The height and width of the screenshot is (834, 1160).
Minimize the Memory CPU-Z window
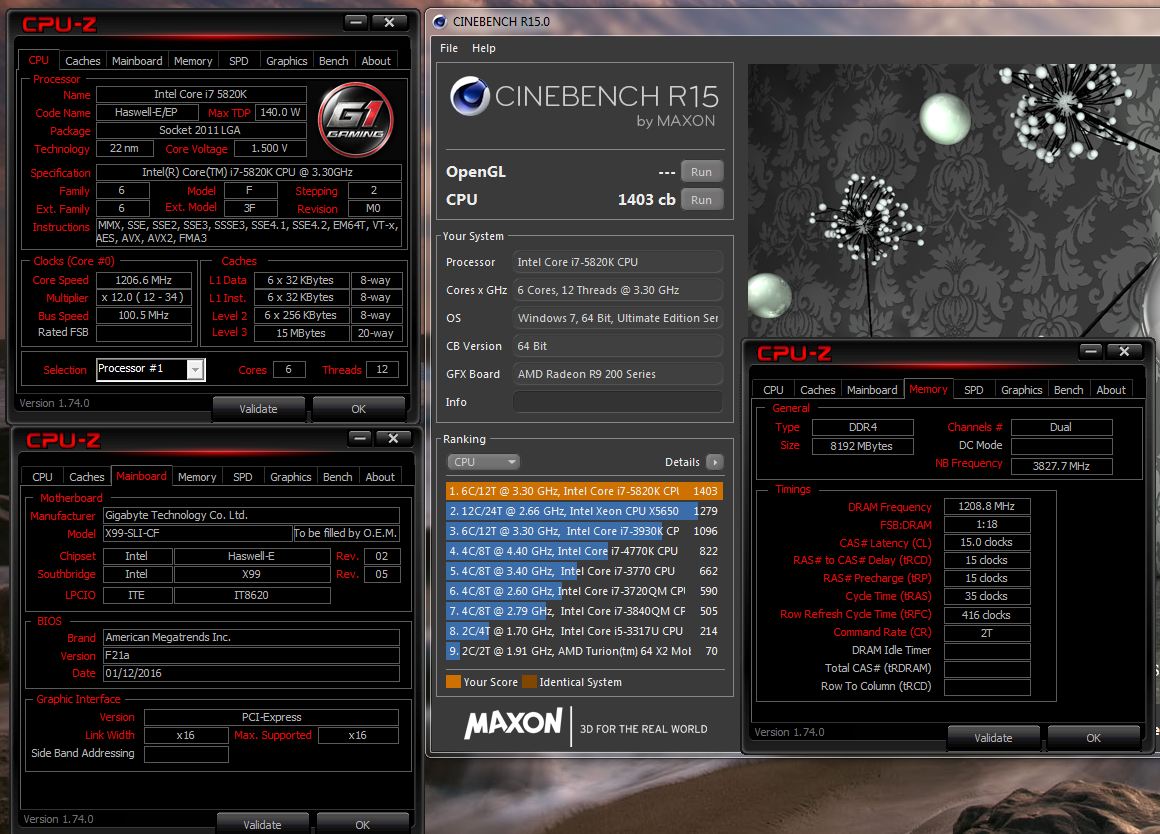1090,352
